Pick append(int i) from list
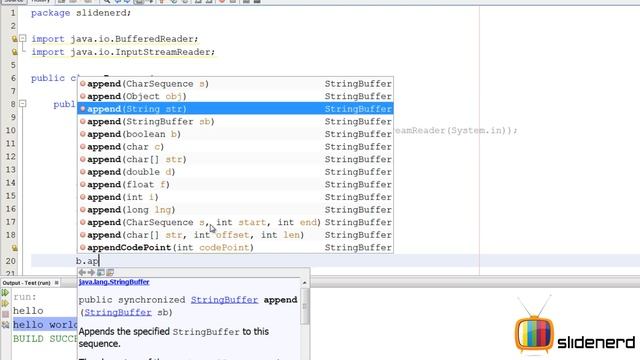 pos(236,197)
